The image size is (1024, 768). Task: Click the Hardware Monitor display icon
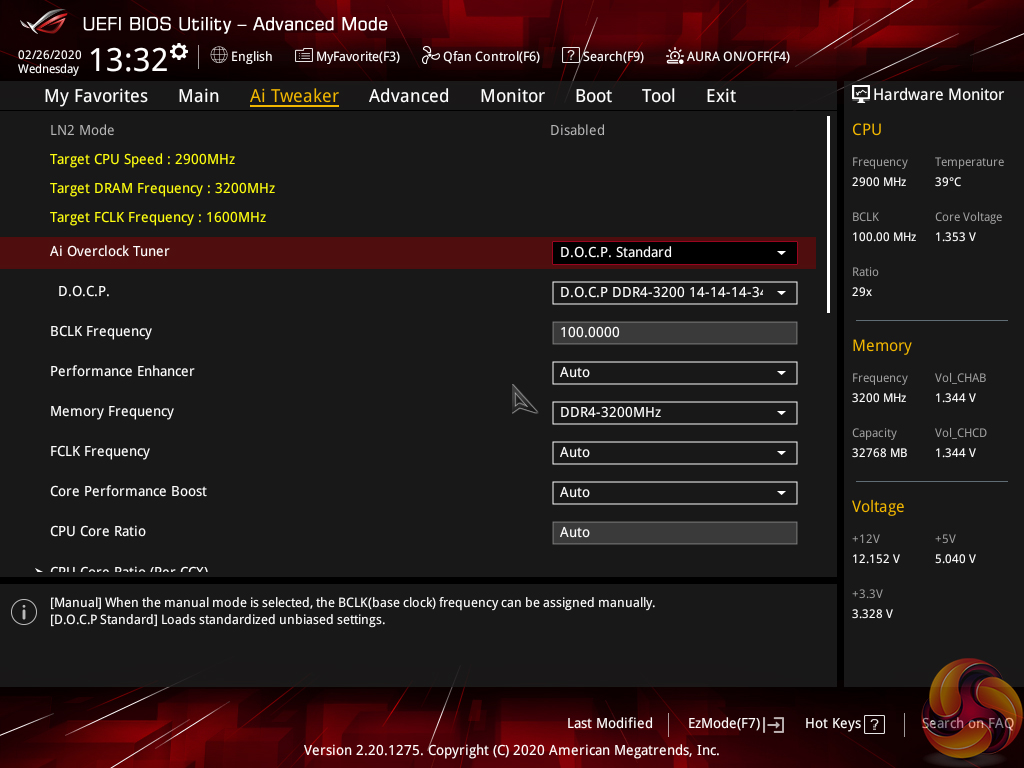click(x=861, y=95)
